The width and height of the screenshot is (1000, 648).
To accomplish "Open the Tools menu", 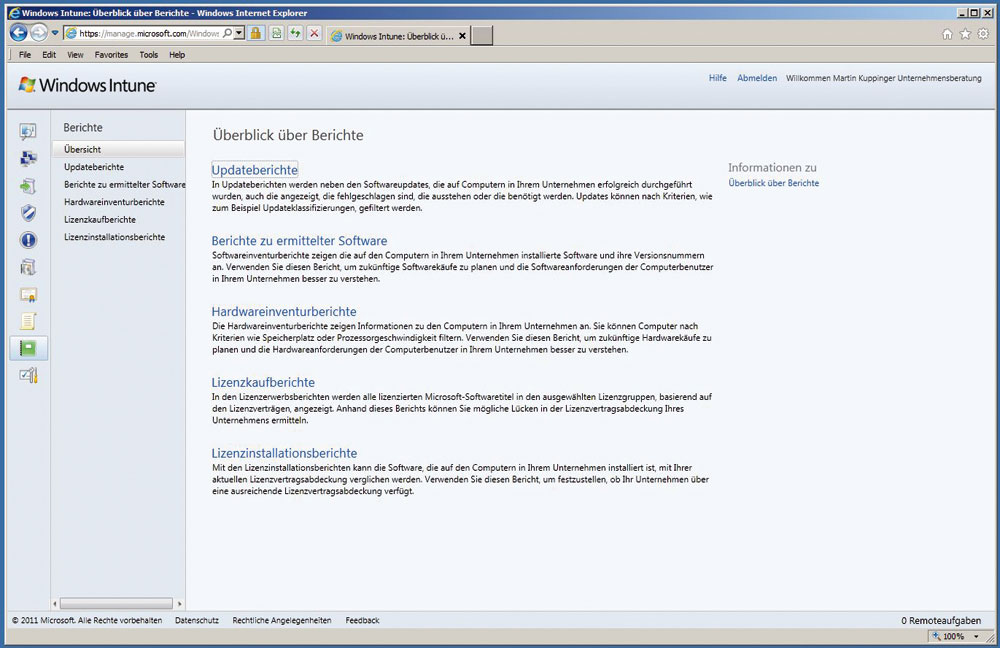I will point(149,55).
